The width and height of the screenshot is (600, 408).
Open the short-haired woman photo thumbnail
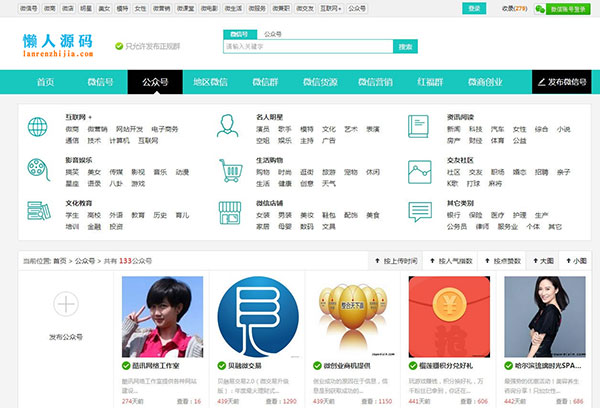point(162,317)
